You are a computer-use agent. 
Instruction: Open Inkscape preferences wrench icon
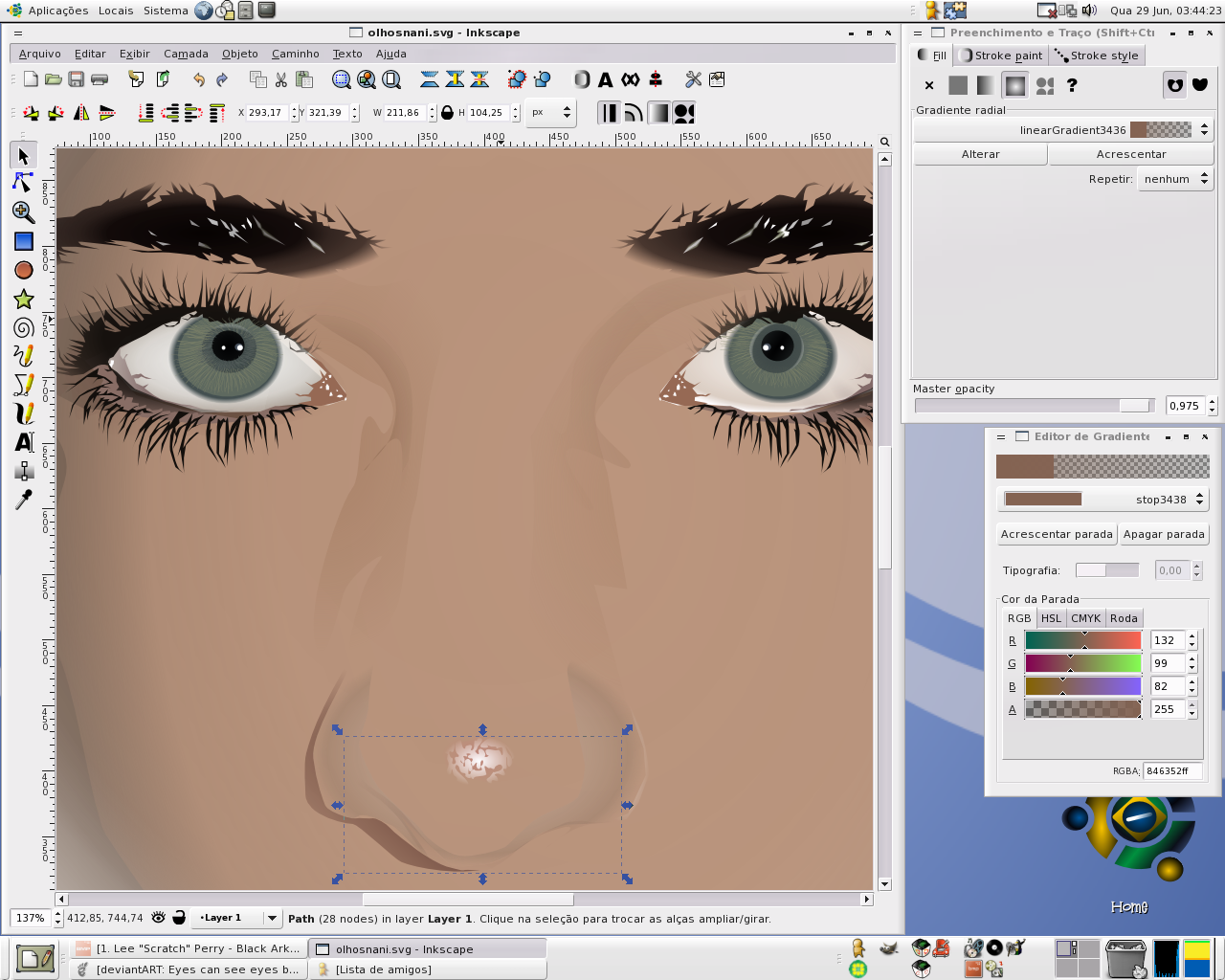pyautogui.click(x=694, y=79)
